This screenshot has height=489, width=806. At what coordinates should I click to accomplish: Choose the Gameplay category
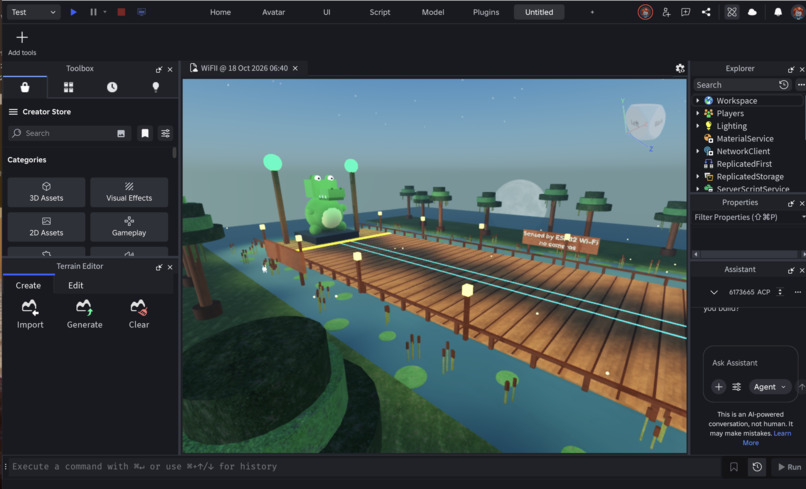(129, 227)
